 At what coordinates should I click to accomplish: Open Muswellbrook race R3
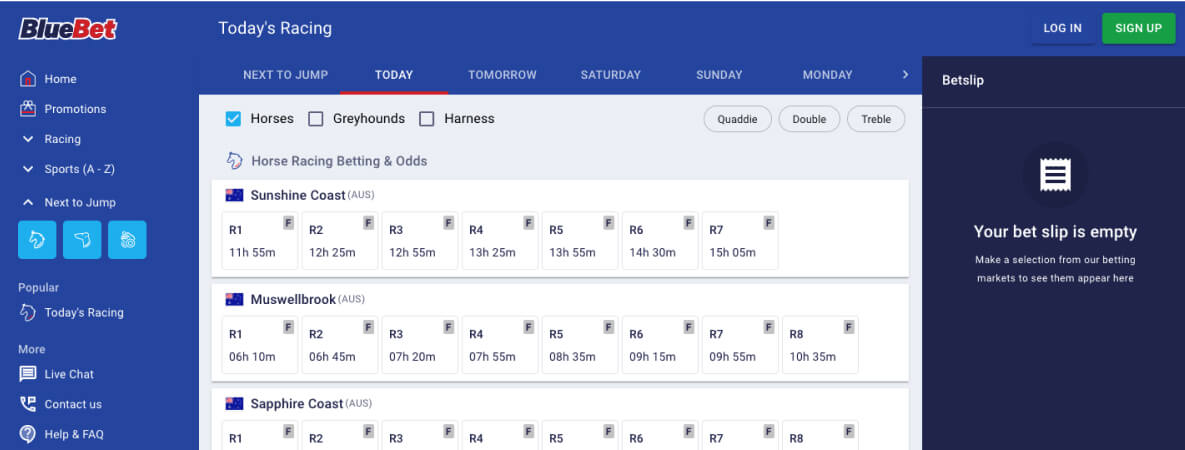419,345
